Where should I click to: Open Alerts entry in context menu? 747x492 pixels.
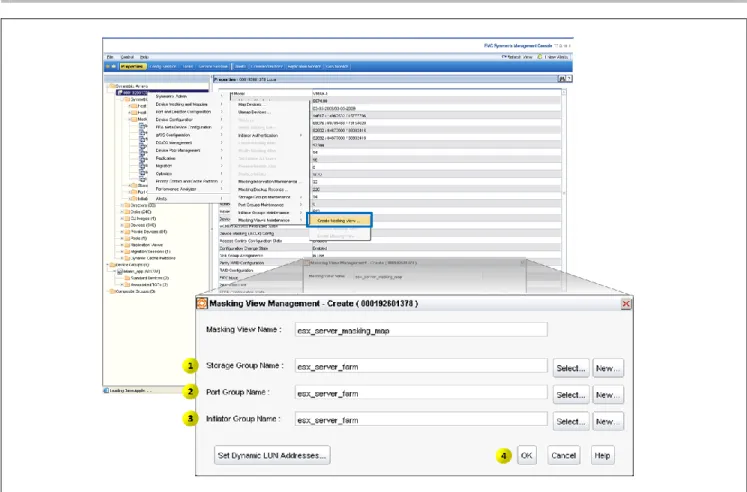188,199
